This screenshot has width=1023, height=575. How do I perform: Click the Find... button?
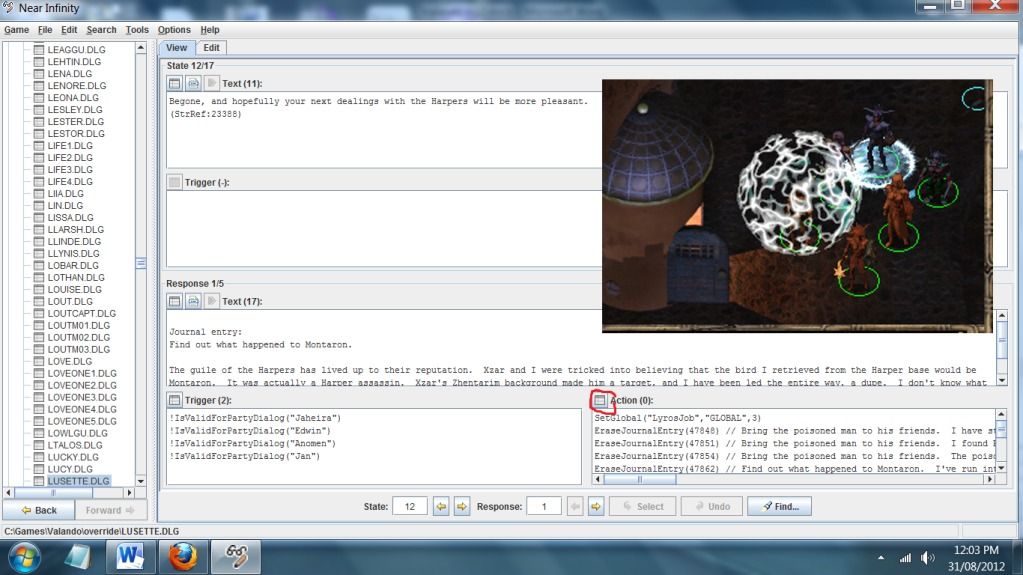(x=780, y=507)
